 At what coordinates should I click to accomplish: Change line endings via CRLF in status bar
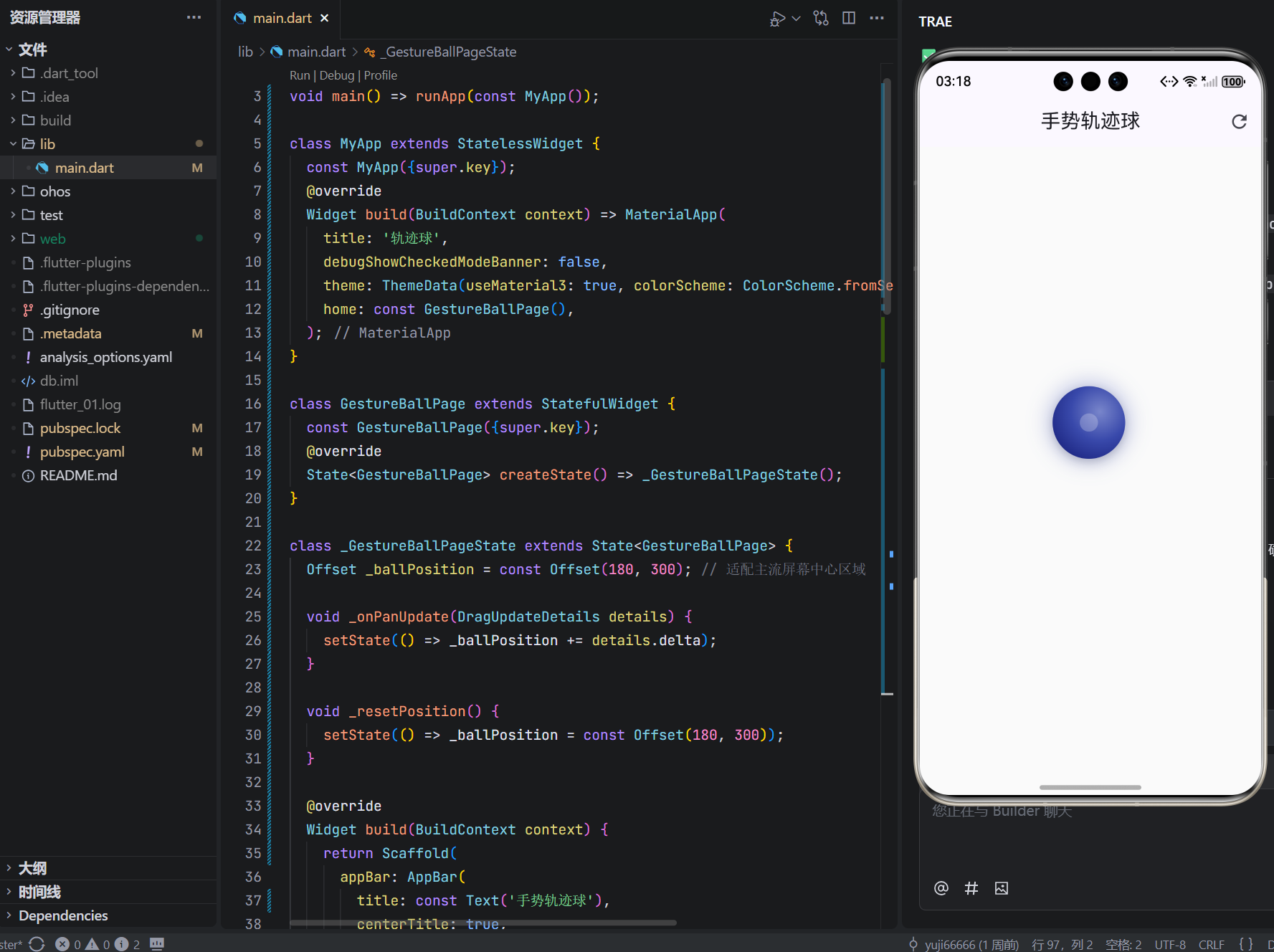[1212, 945]
